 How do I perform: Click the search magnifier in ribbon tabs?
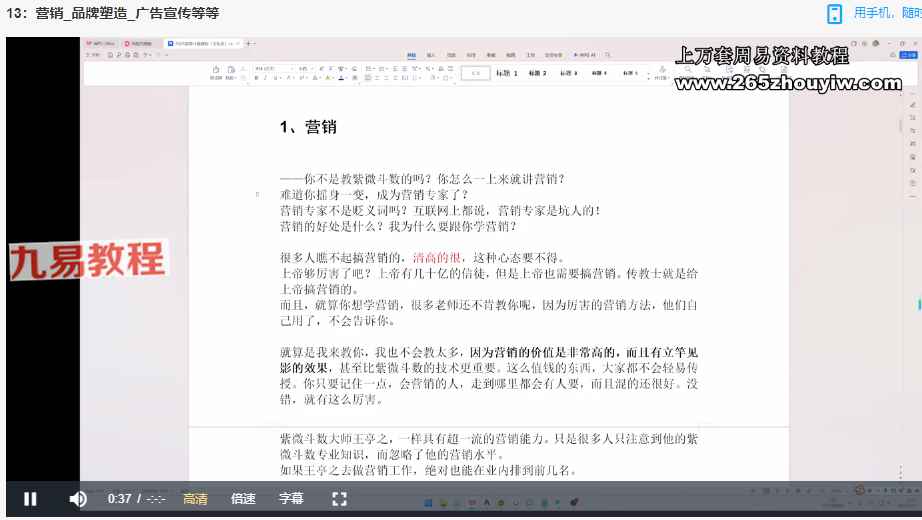tap(607, 55)
